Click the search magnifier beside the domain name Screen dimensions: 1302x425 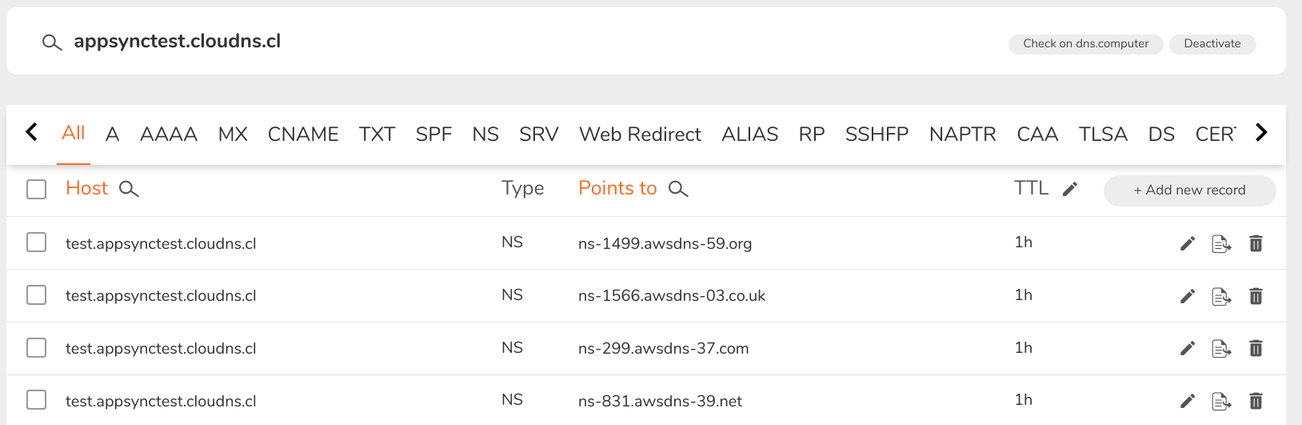(51, 43)
